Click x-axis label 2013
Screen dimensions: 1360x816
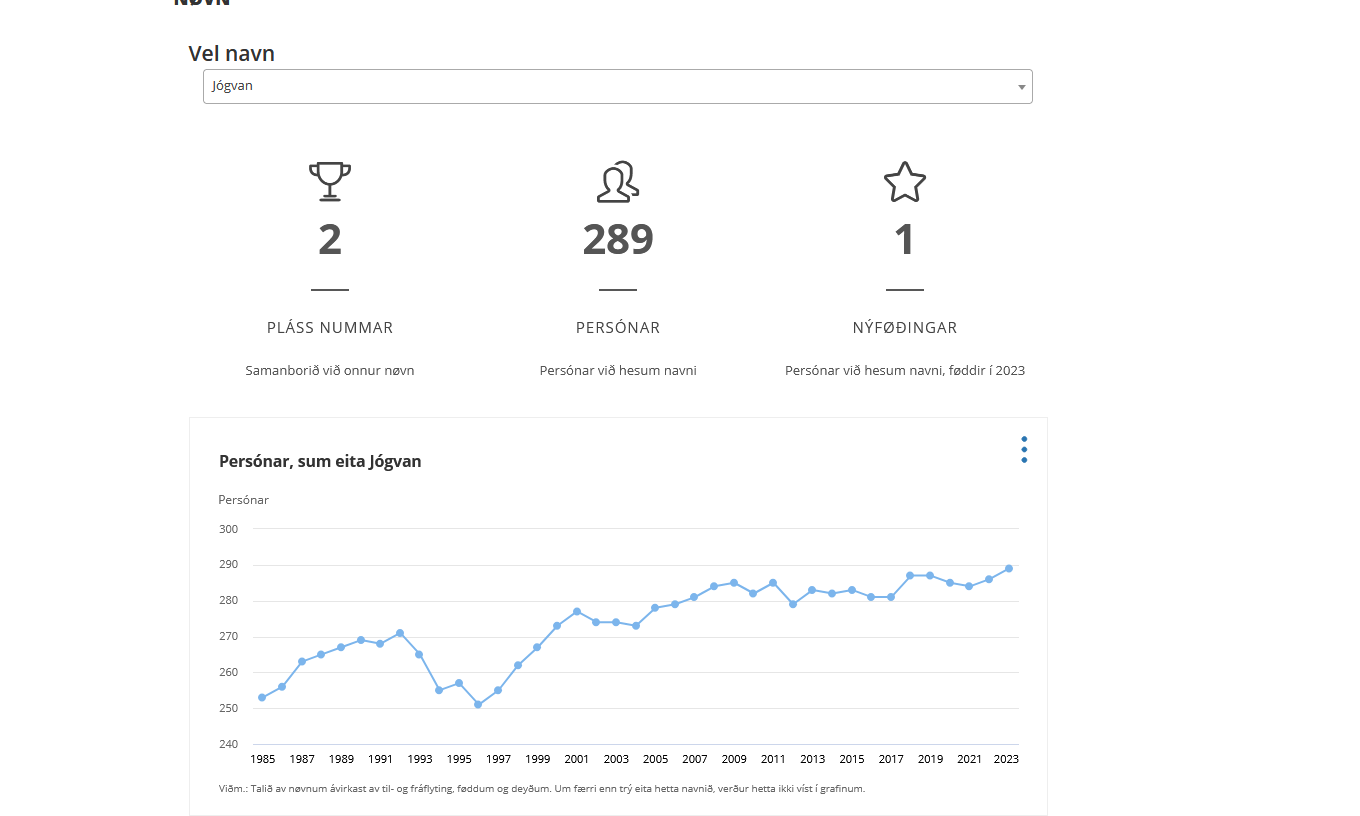pyautogui.click(x=813, y=759)
